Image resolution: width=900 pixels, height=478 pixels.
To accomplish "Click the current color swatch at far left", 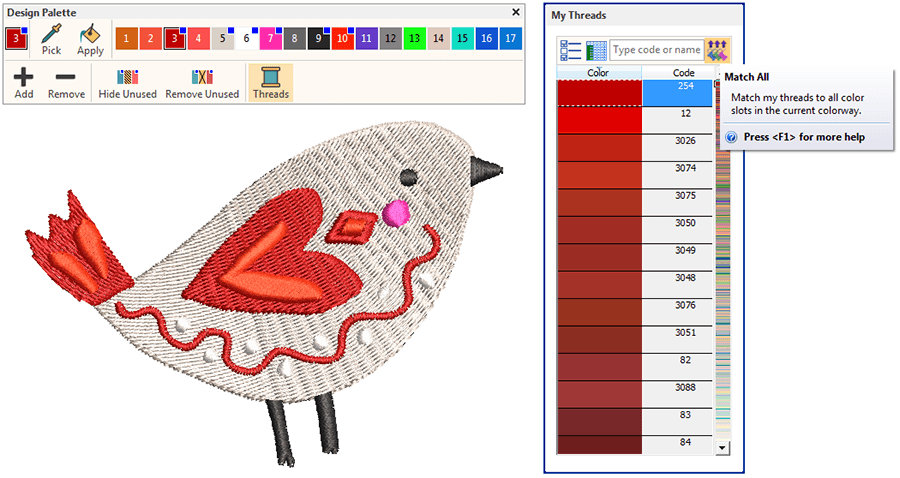I will pos(16,38).
